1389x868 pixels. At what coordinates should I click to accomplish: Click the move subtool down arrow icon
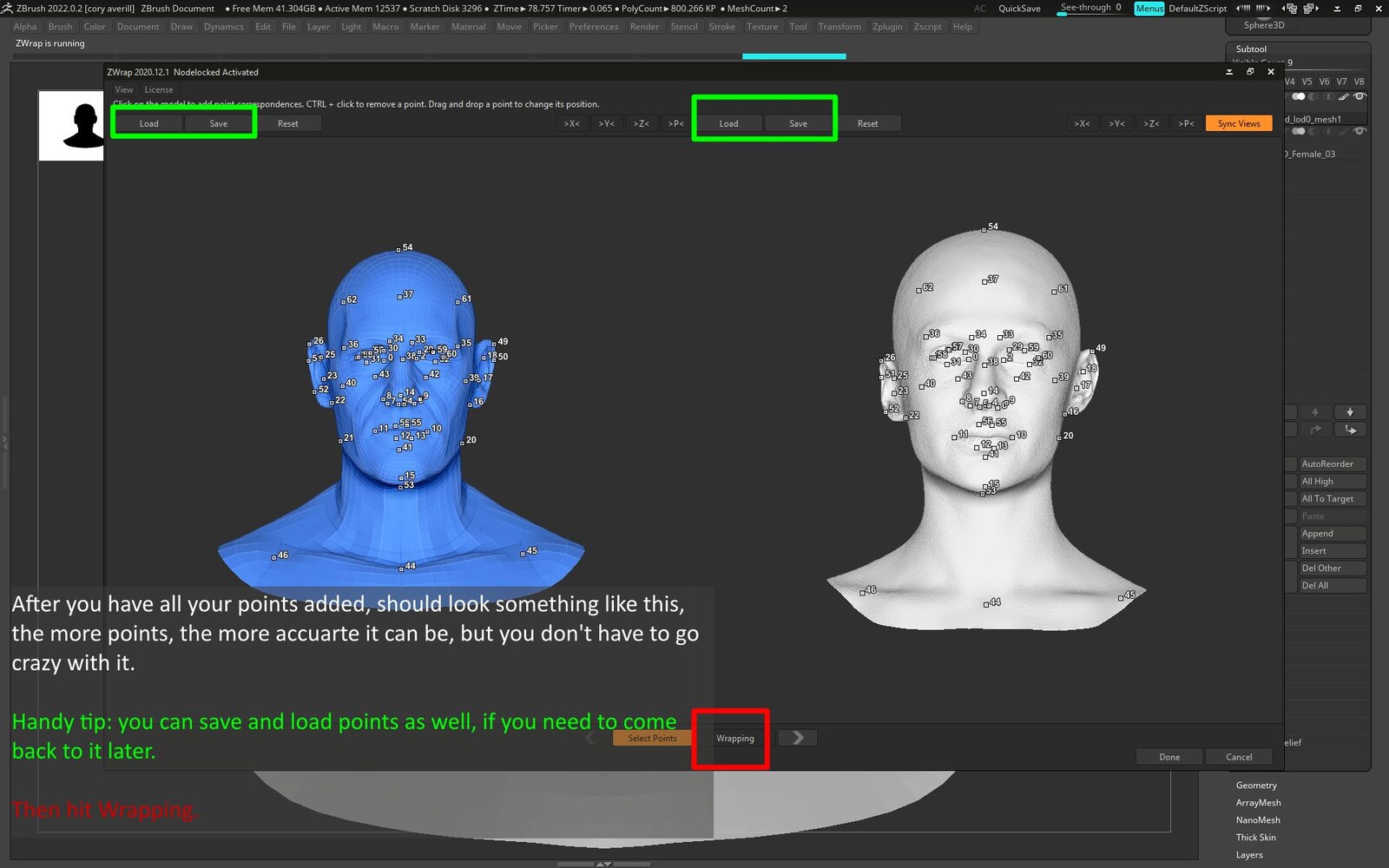tap(1349, 412)
